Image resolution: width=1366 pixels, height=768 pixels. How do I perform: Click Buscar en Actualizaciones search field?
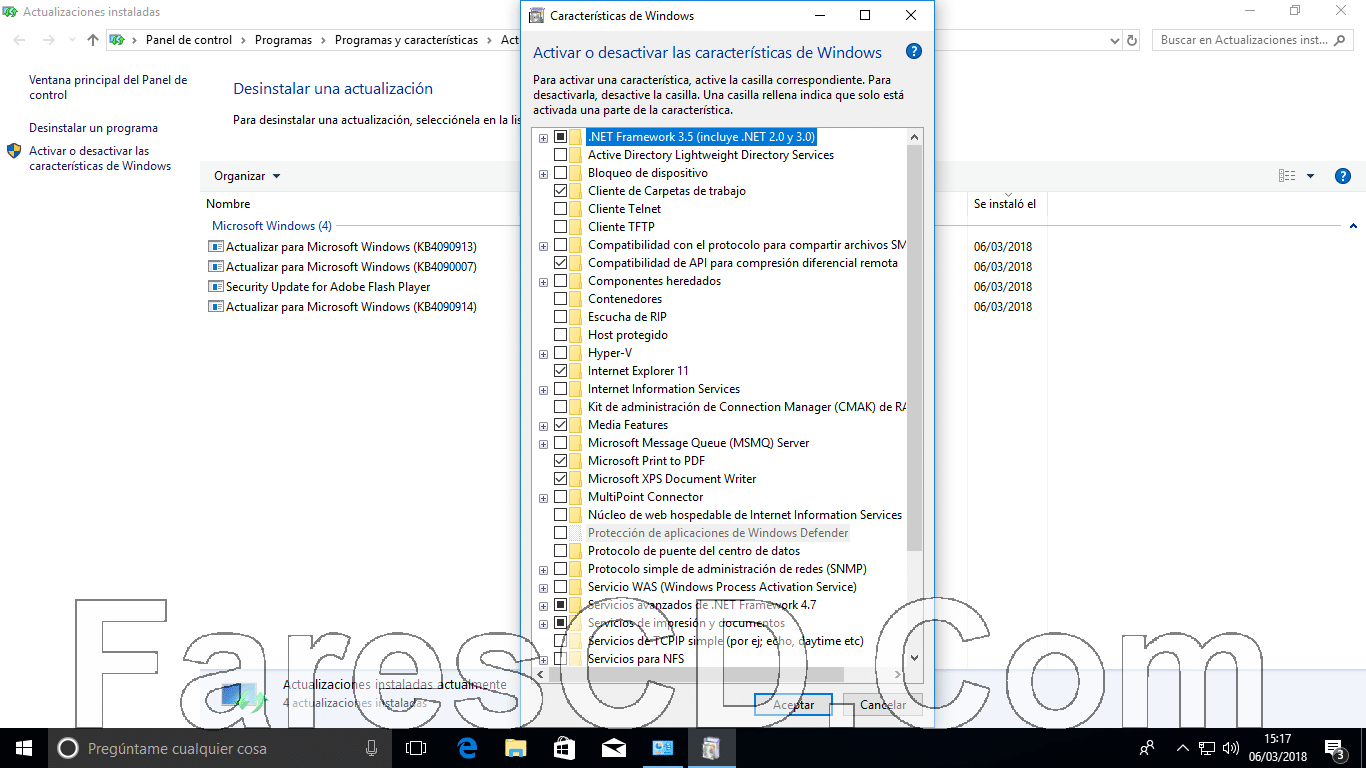point(1254,40)
